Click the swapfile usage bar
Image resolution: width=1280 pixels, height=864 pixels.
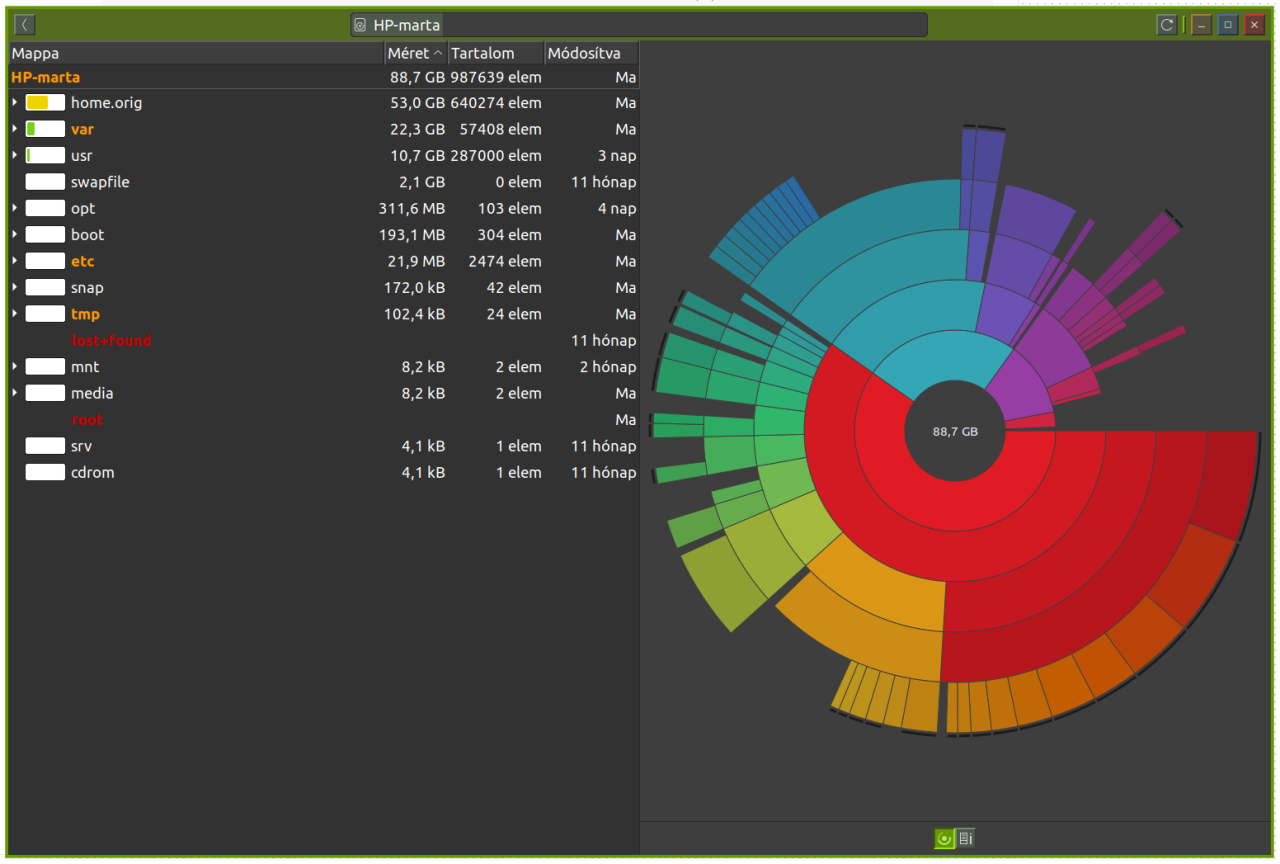pyautogui.click(x=45, y=182)
